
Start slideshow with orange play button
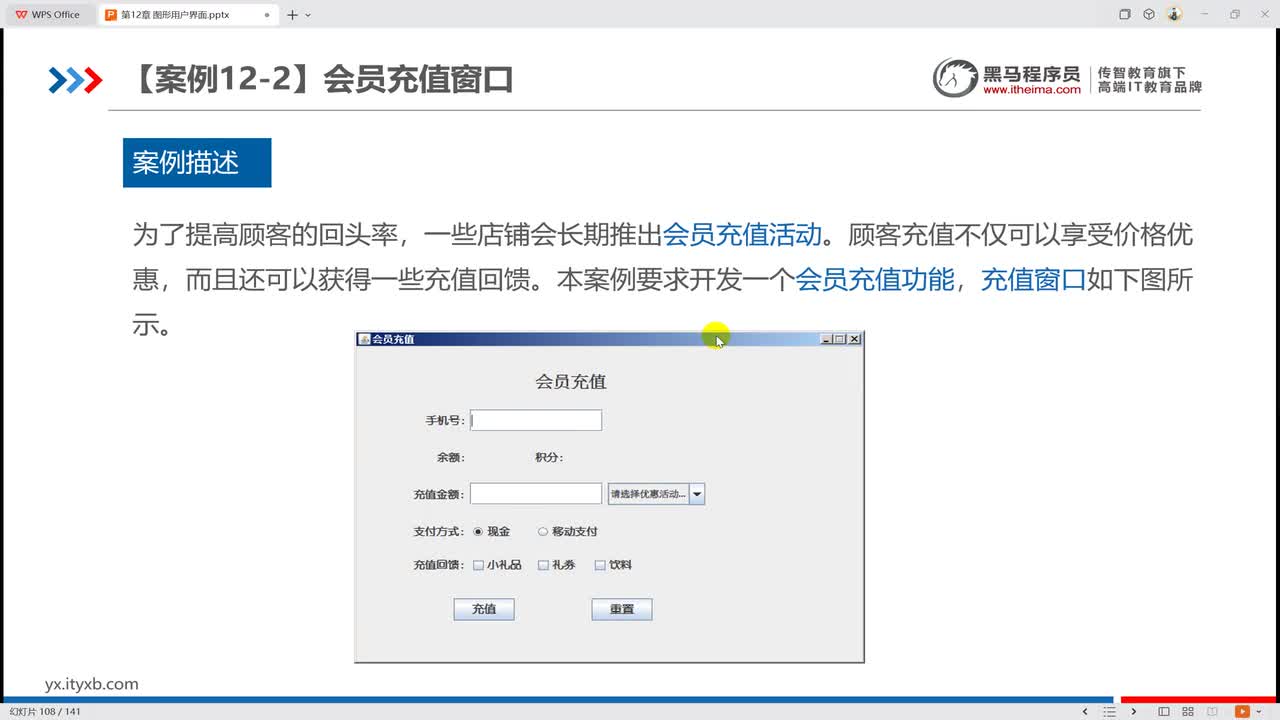point(1242,711)
